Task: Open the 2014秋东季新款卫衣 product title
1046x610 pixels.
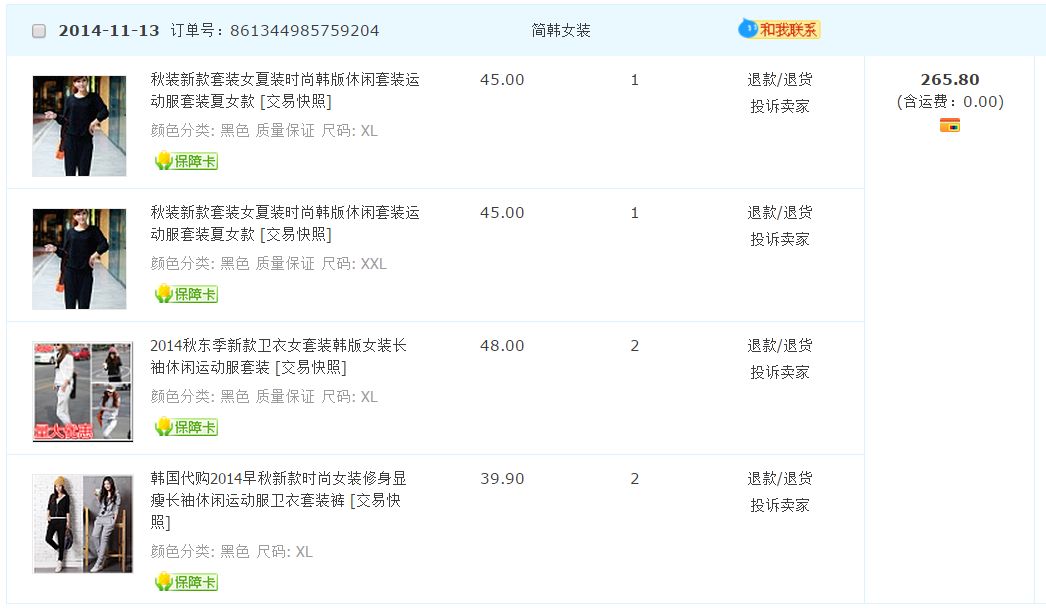Action: [x=278, y=346]
